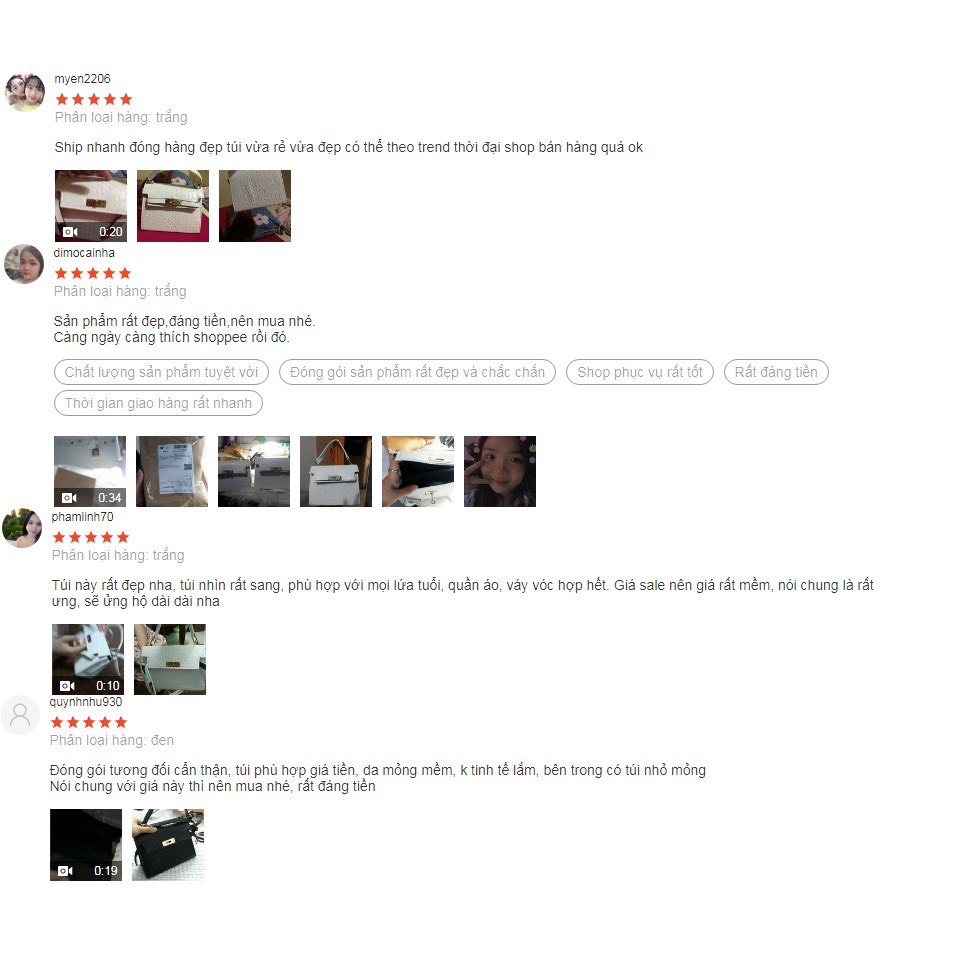Open the white bag on red background photo
Image resolution: width=960 pixels, height=960 pixels.
tap(173, 206)
